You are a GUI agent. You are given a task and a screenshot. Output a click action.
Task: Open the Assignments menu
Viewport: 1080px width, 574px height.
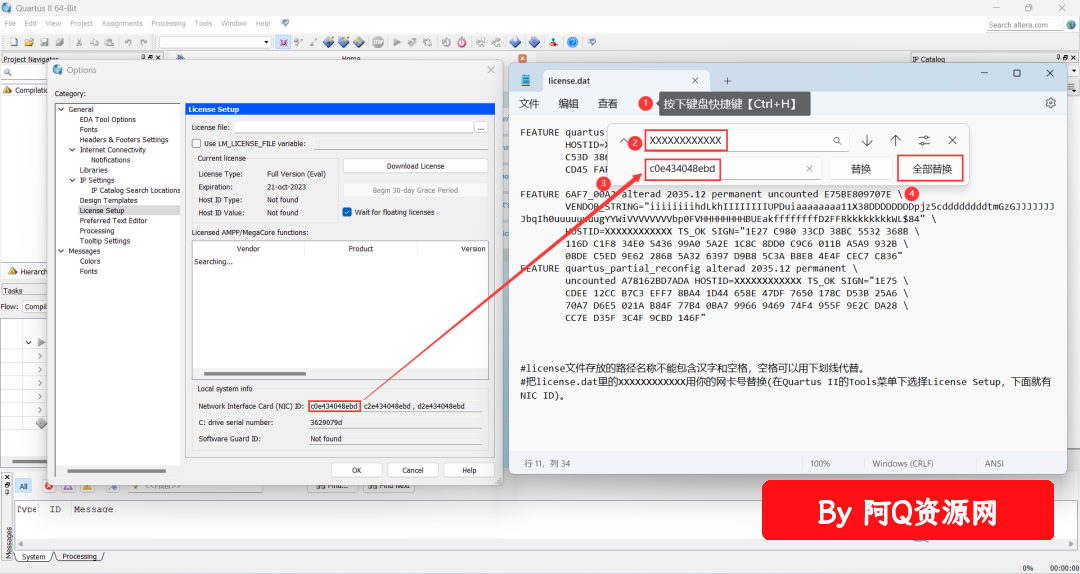122,23
